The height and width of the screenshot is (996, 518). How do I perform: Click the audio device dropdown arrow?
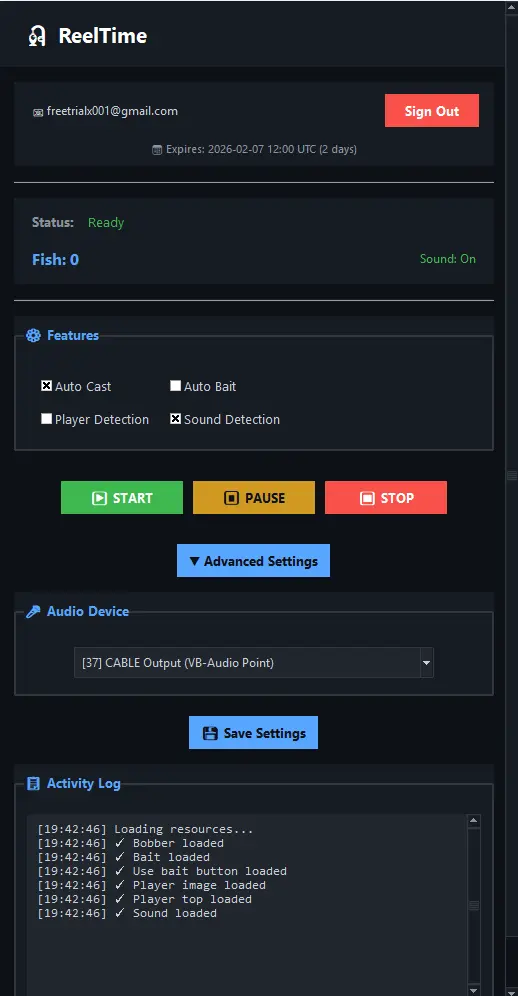[426, 663]
